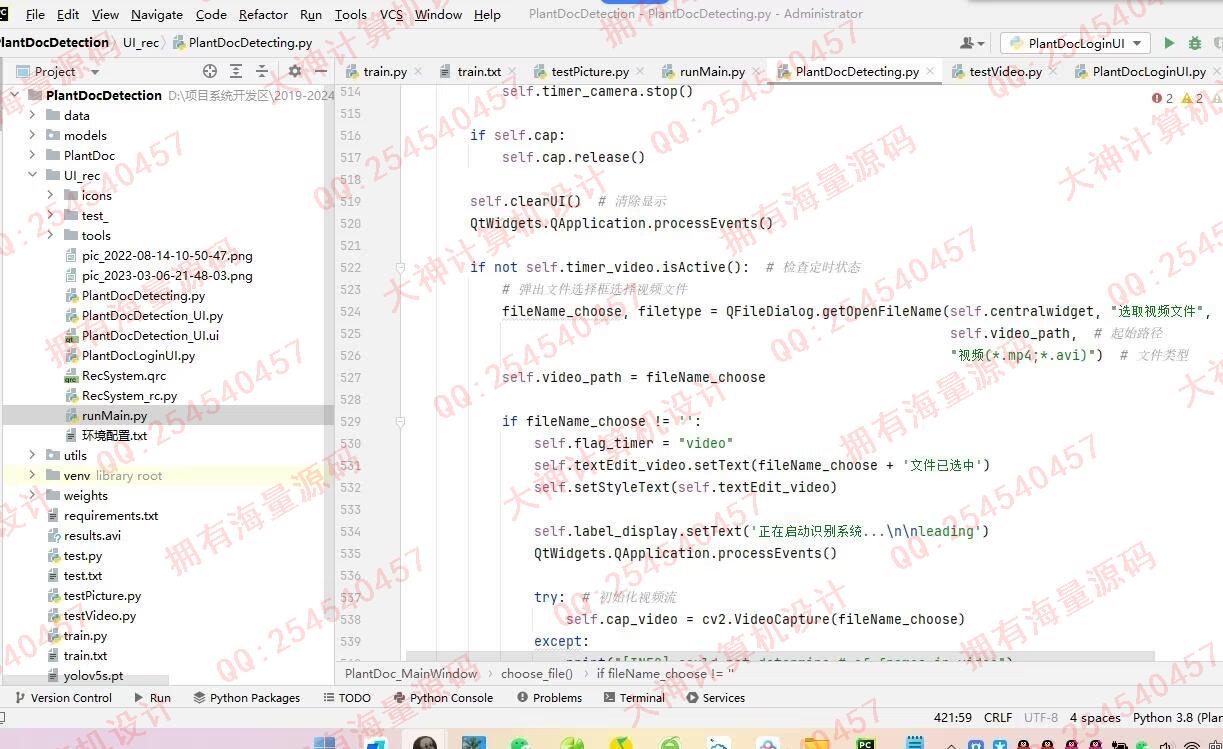Start debugging with the bug icon
Viewport: 1223px width, 749px height.
[1194, 43]
